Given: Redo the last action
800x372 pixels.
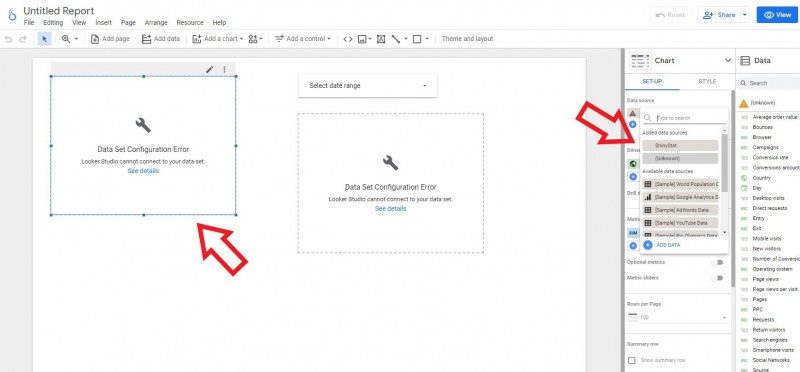Looking at the screenshot, I should click(x=22, y=39).
